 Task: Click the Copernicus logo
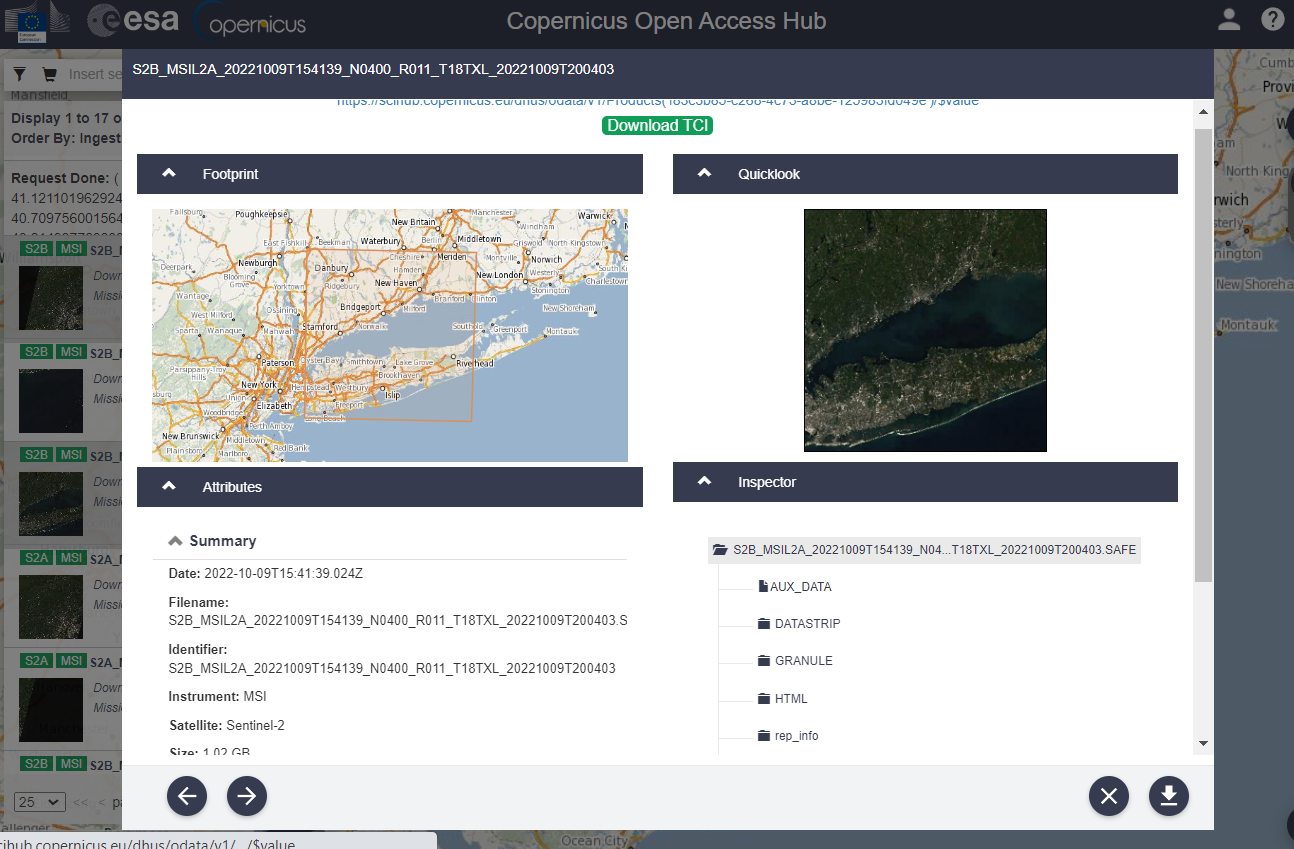(x=248, y=21)
